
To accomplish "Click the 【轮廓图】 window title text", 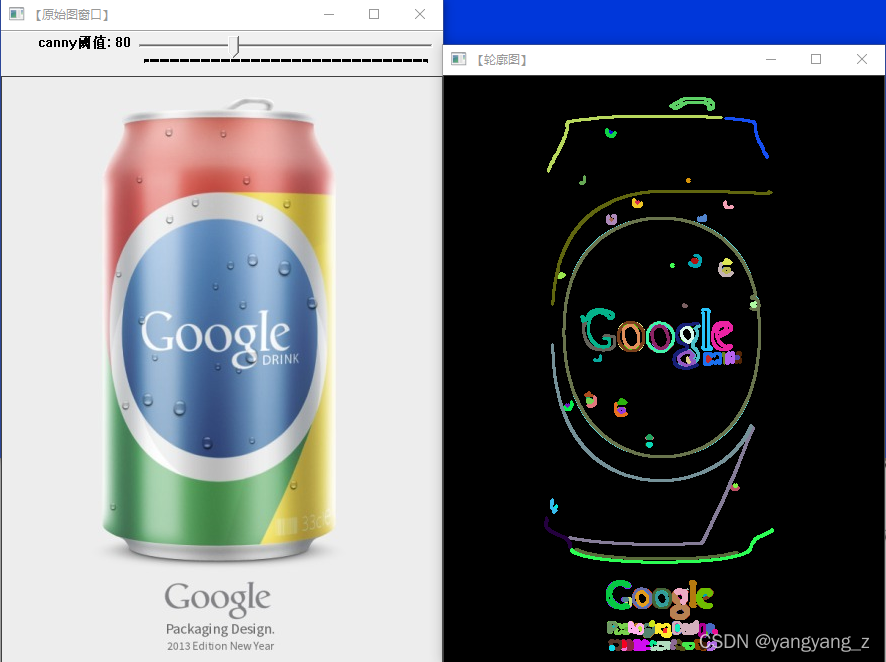I will (501, 59).
